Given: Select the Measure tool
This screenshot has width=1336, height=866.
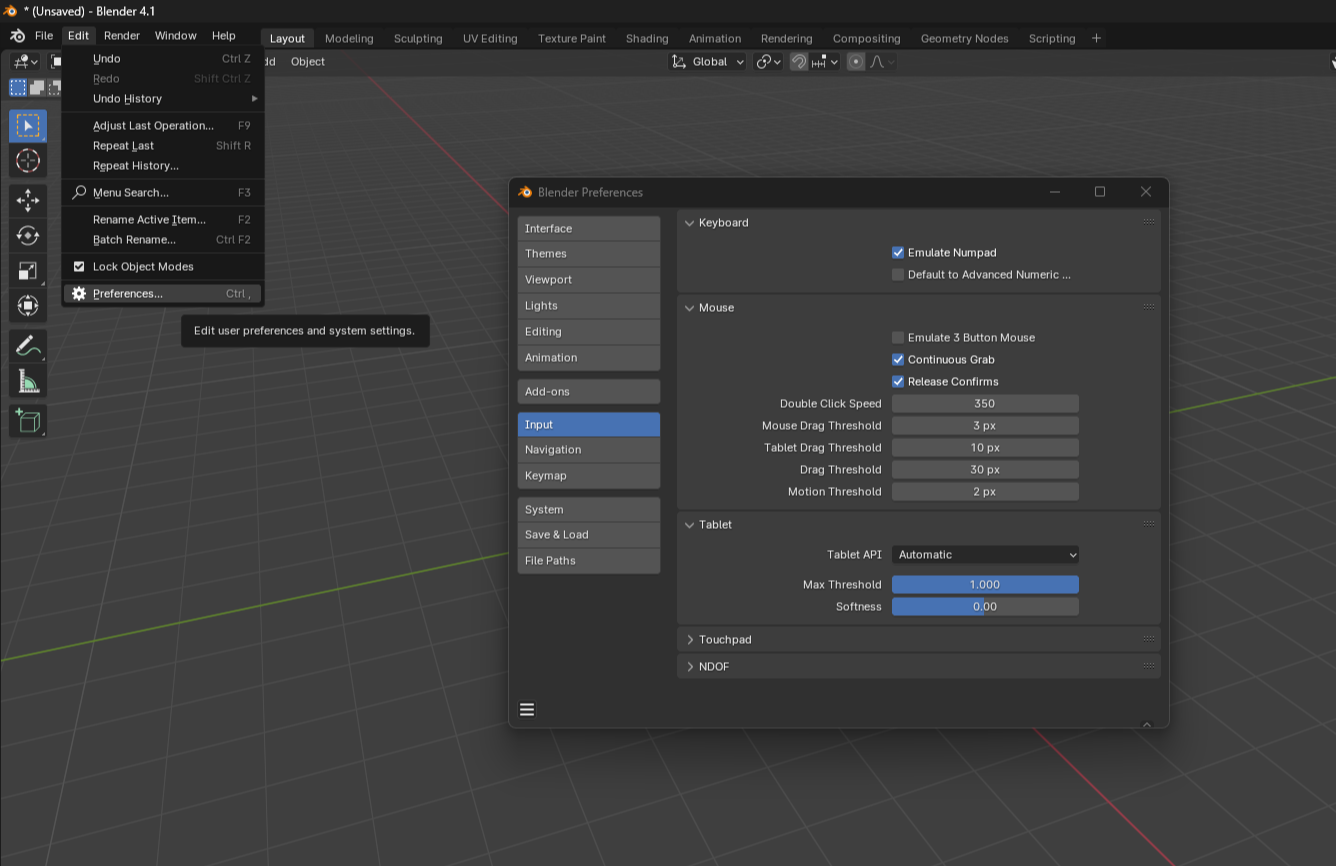Looking at the screenshot, I should pos(28,381).
